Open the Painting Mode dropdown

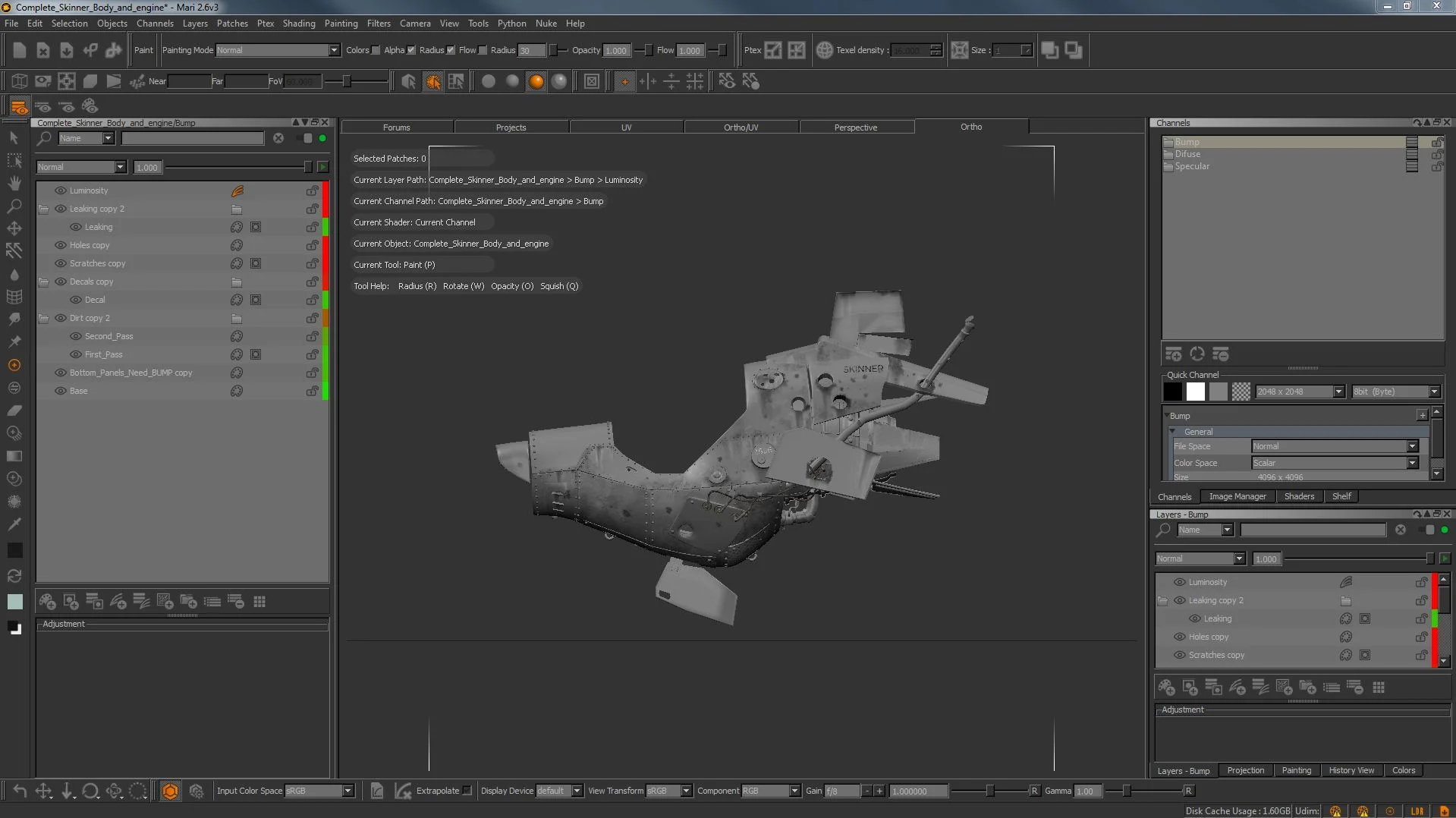pyautogui.click(x=277, y=50)
